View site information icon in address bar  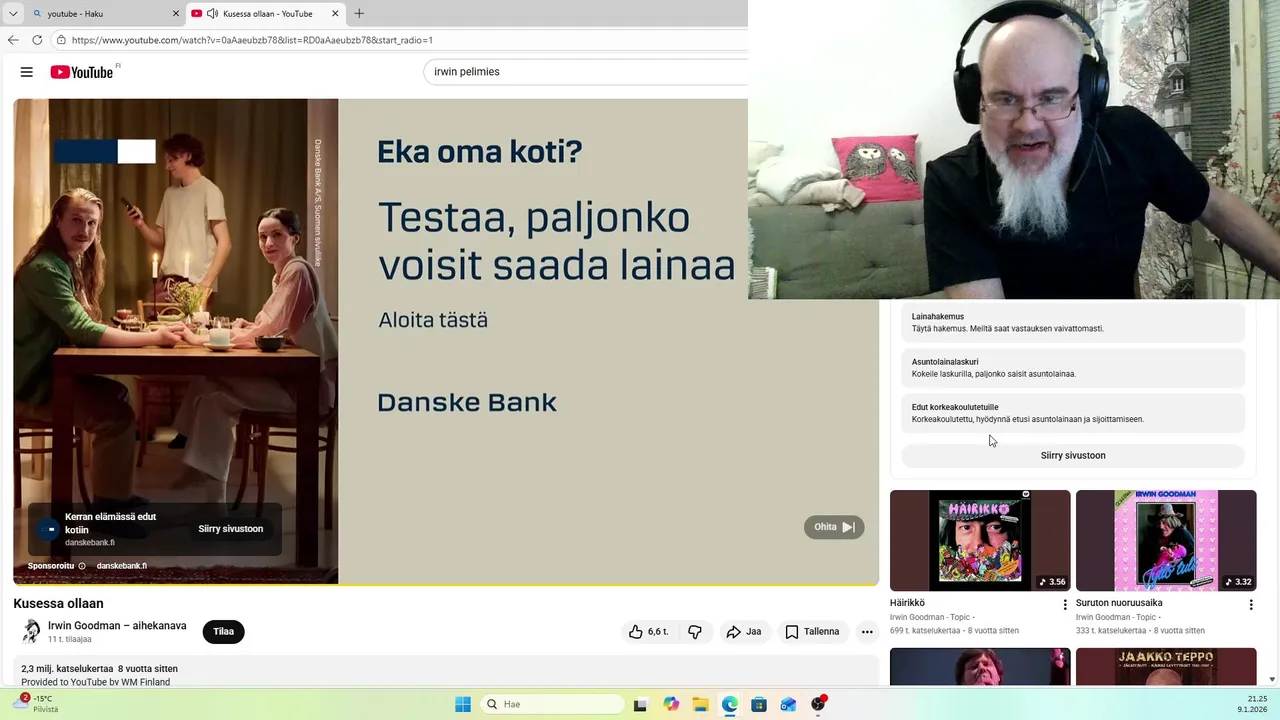(x=61, y=40)
